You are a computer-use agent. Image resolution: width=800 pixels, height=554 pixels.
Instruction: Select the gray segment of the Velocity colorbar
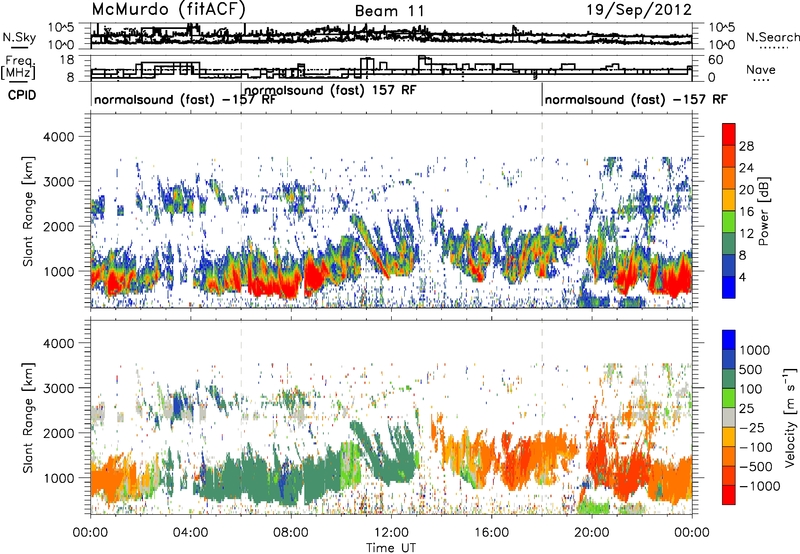coord(729,417)
